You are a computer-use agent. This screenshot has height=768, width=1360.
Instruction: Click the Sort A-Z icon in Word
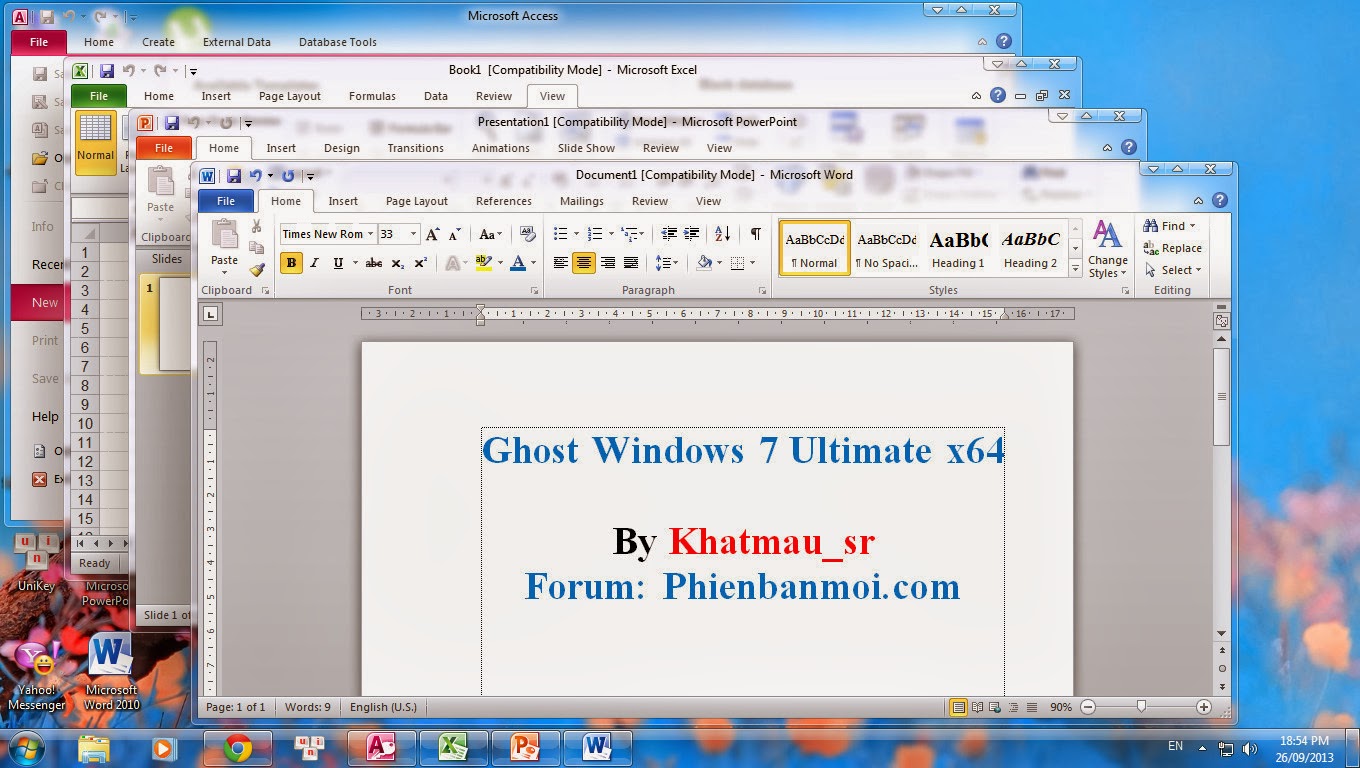click(722, 234)
